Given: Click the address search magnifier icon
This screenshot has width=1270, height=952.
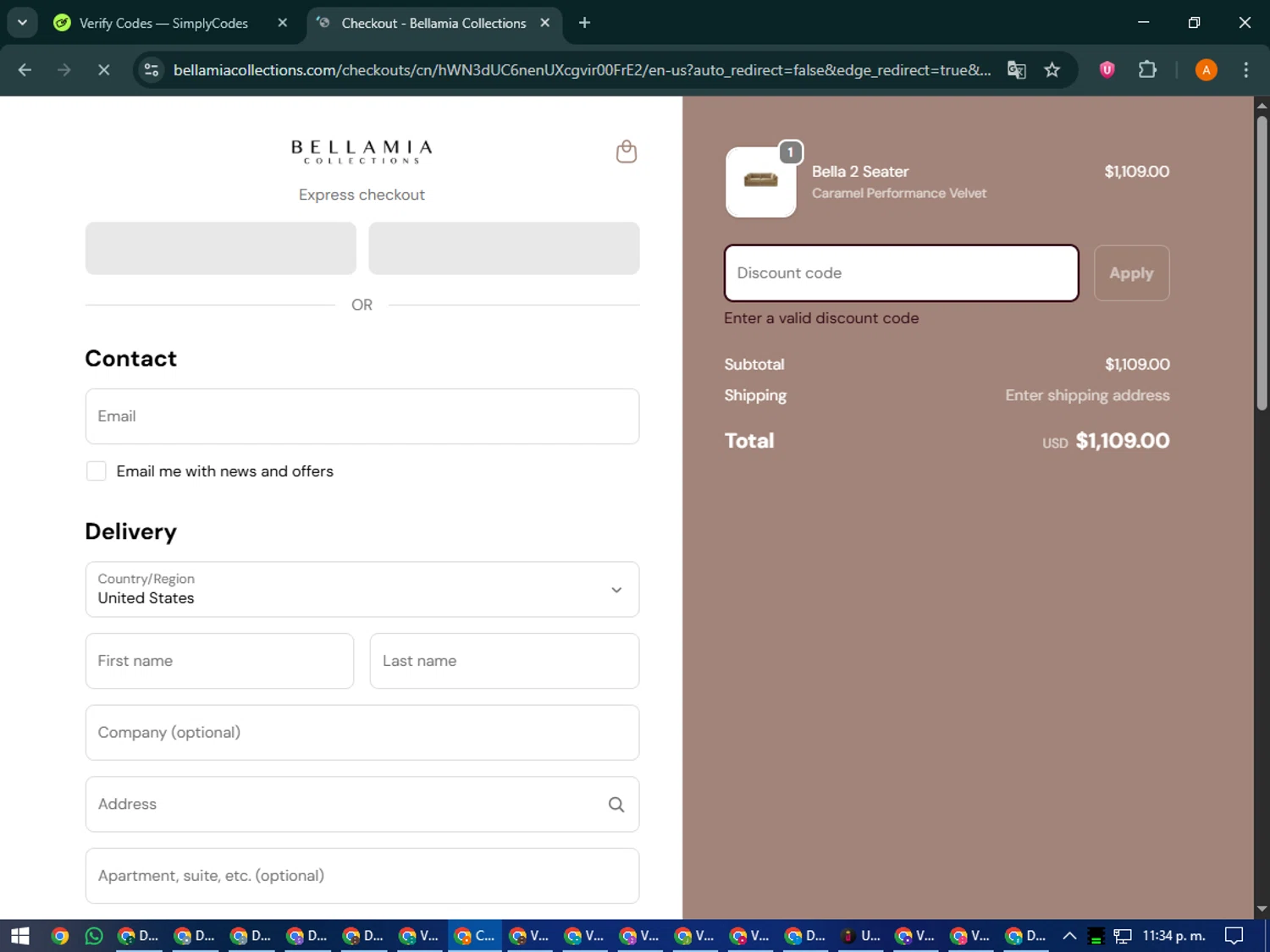Looking at the screenshot, I should click(x=616, y=805).
